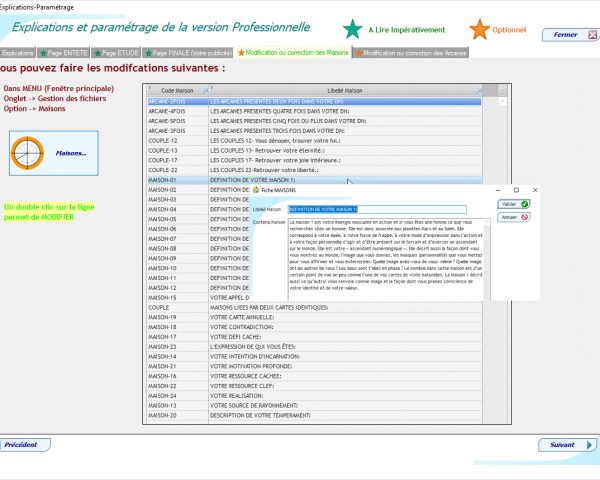Viewport: 600px width, 480px height.
Task: Switch to the Page ETUDE tab
Action: coord(116,53)
